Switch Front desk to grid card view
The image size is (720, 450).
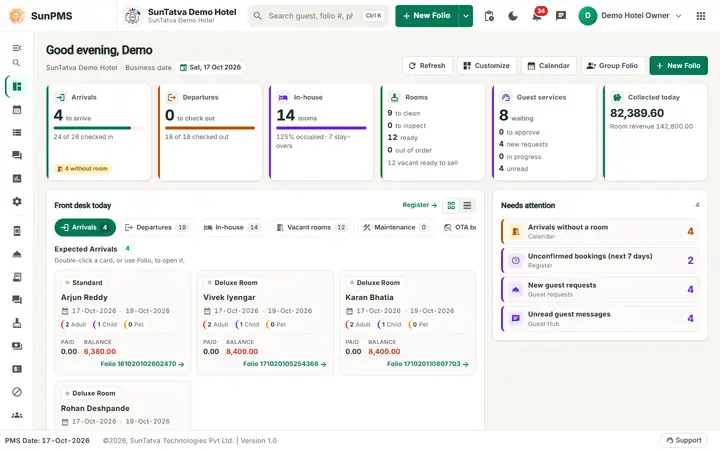[x=451, y=205]
